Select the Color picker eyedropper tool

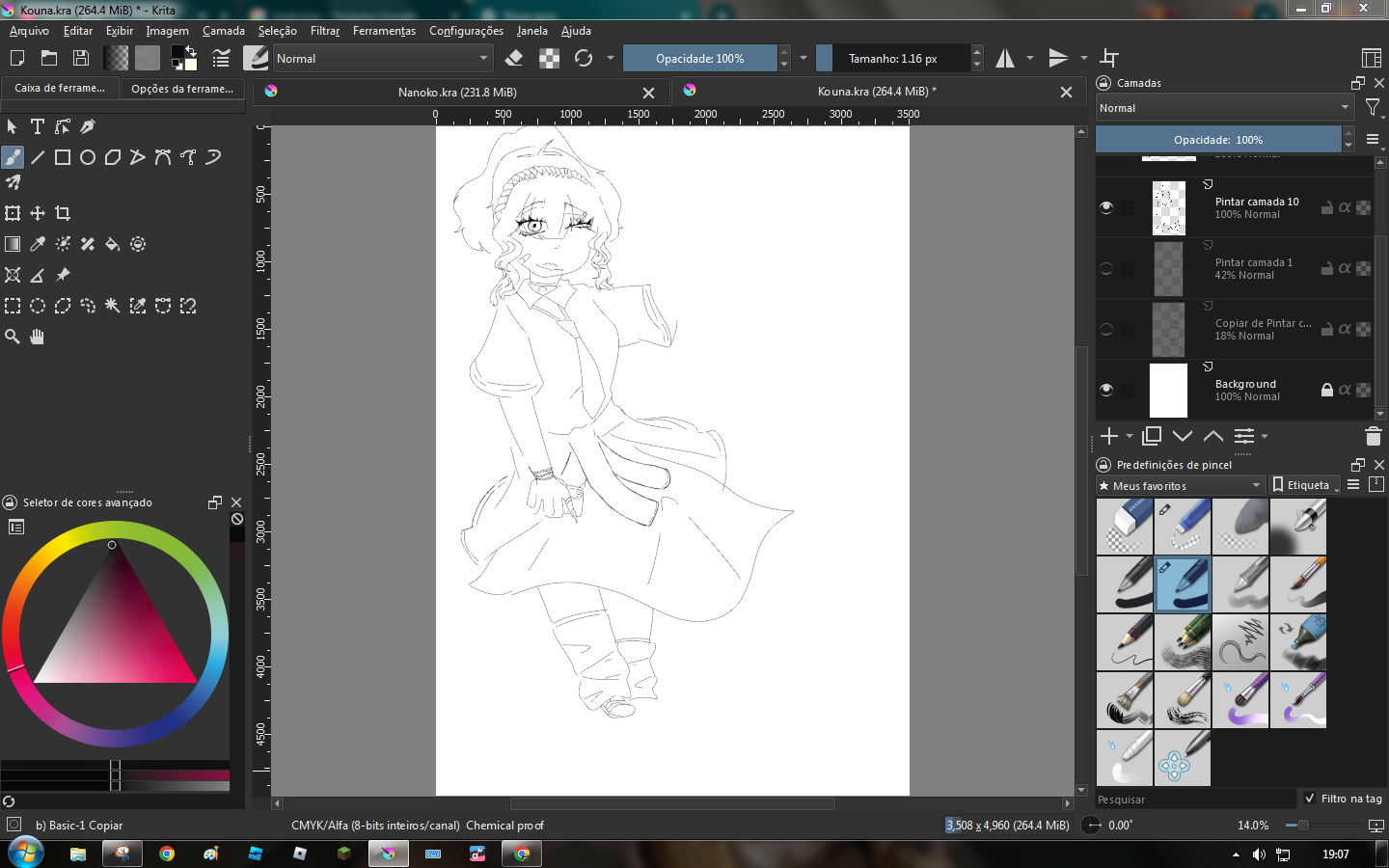(38, 244)
